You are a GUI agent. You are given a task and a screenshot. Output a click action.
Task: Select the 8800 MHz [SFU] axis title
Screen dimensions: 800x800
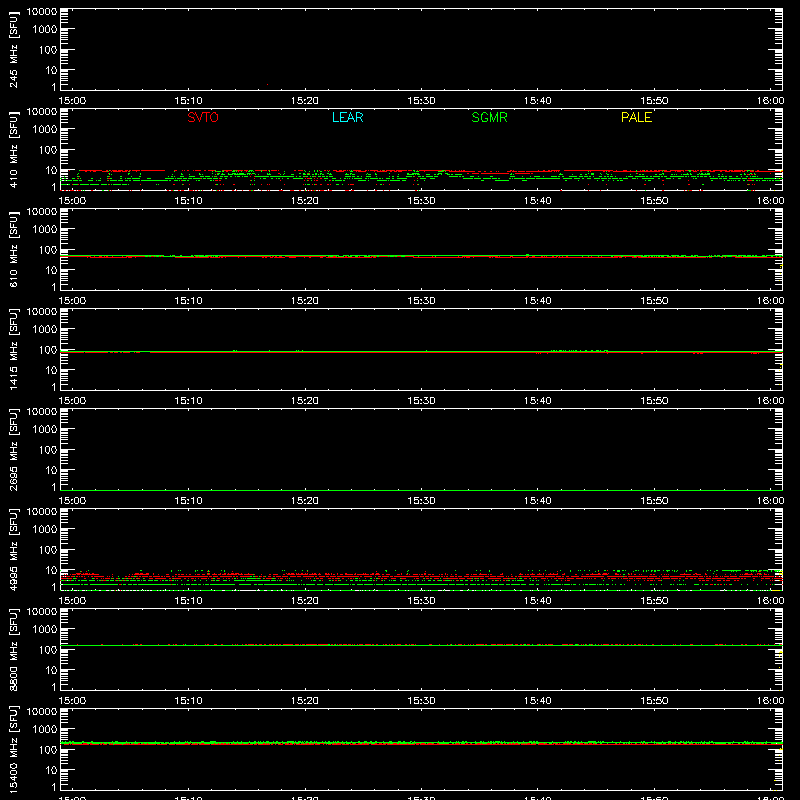14,649
